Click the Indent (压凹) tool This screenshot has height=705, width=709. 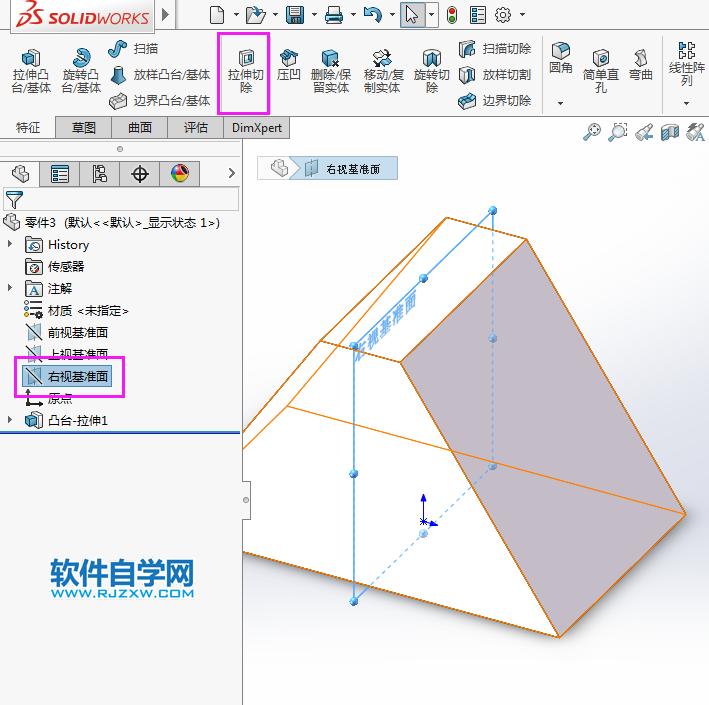(x=288, y=66)
